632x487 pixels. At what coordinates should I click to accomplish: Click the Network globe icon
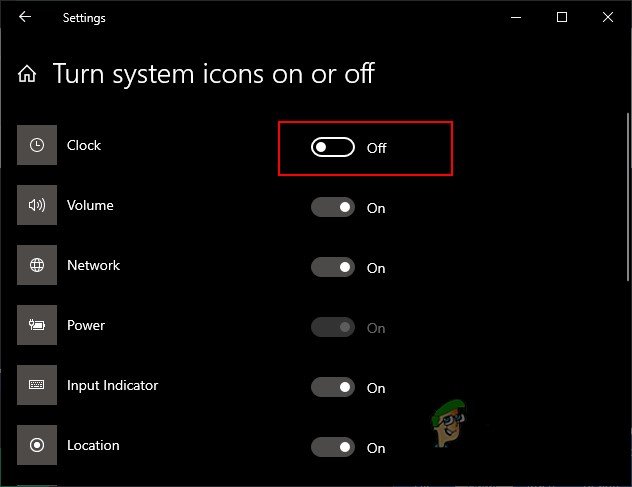point(37,265)
